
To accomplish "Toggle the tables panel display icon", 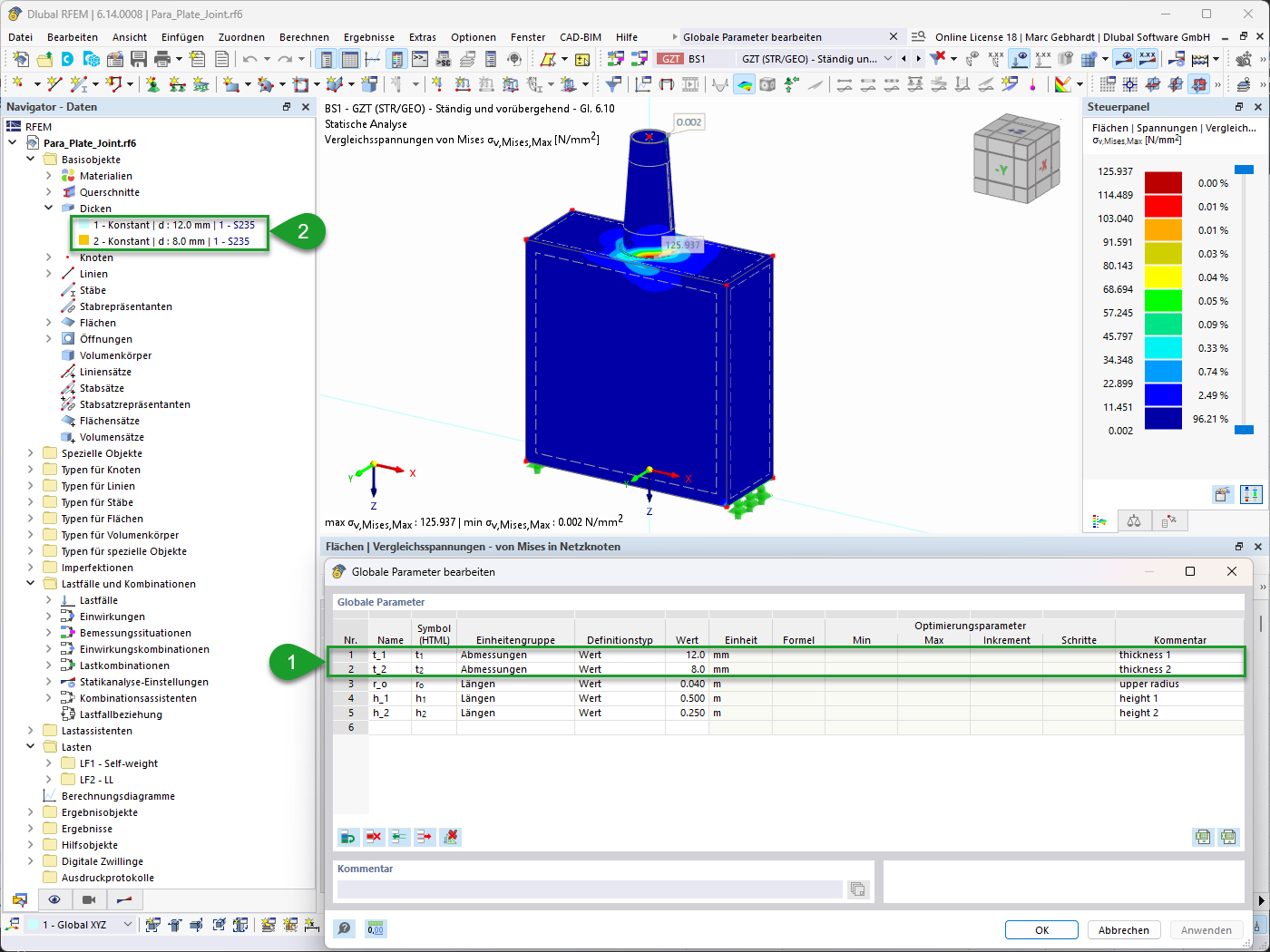I will tap(350, 59).
